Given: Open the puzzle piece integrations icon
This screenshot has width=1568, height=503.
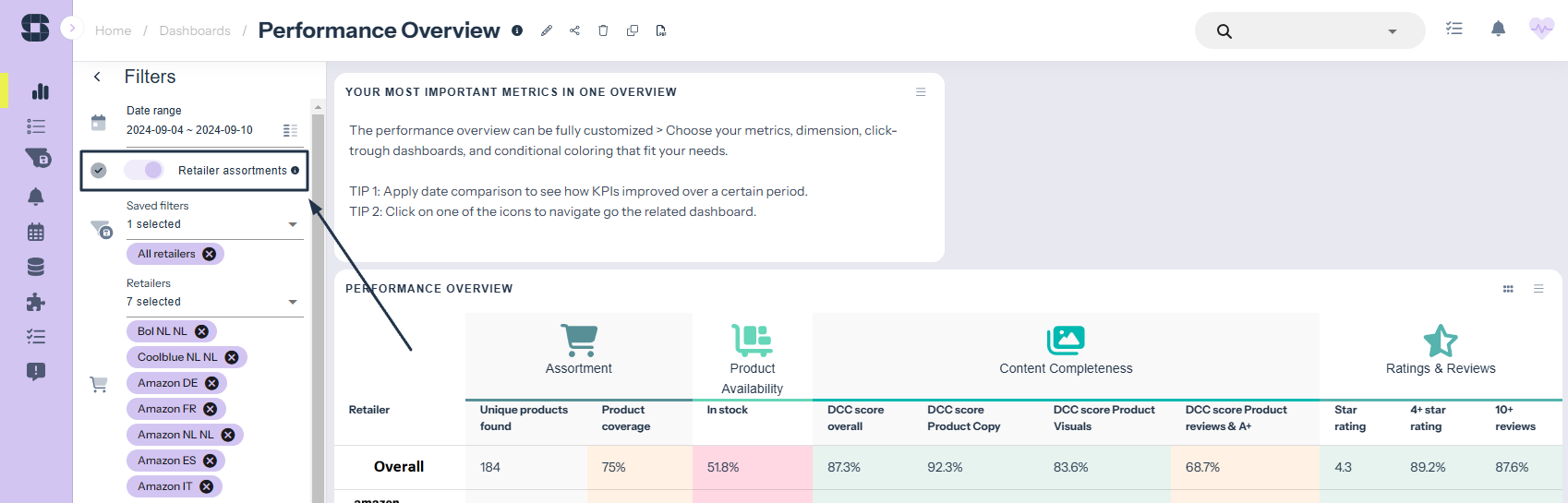Looking at the screenshot, I should (x=36, y=302).
